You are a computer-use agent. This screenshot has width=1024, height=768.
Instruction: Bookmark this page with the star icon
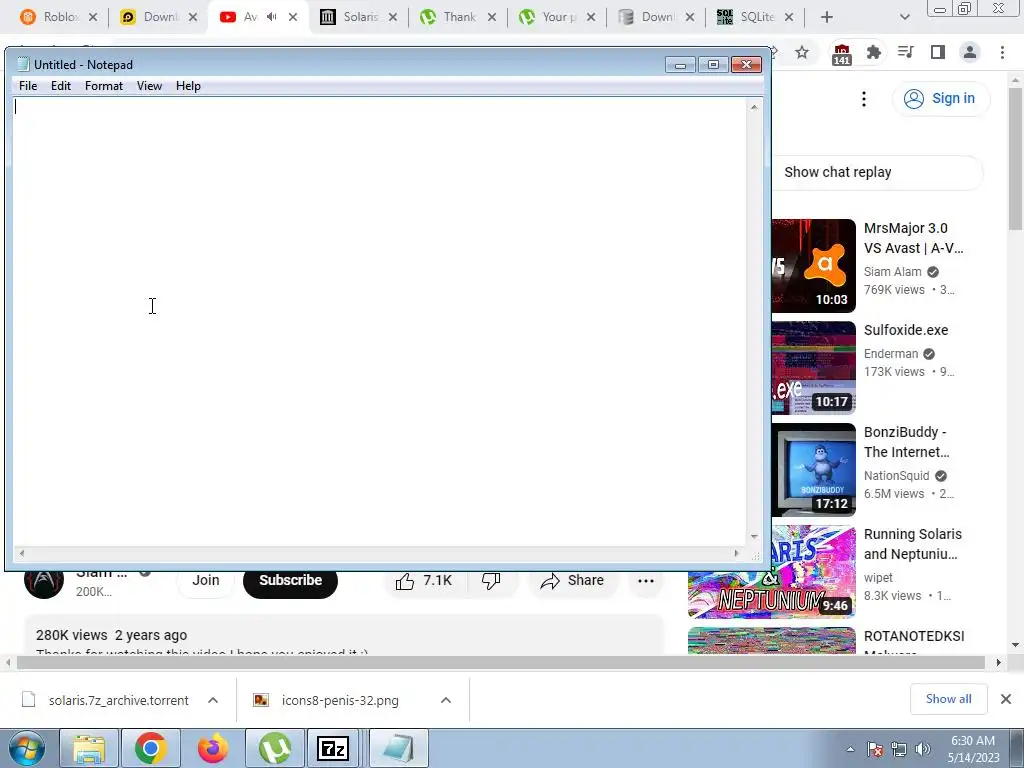pyautogui.click(x=802, y=52)
